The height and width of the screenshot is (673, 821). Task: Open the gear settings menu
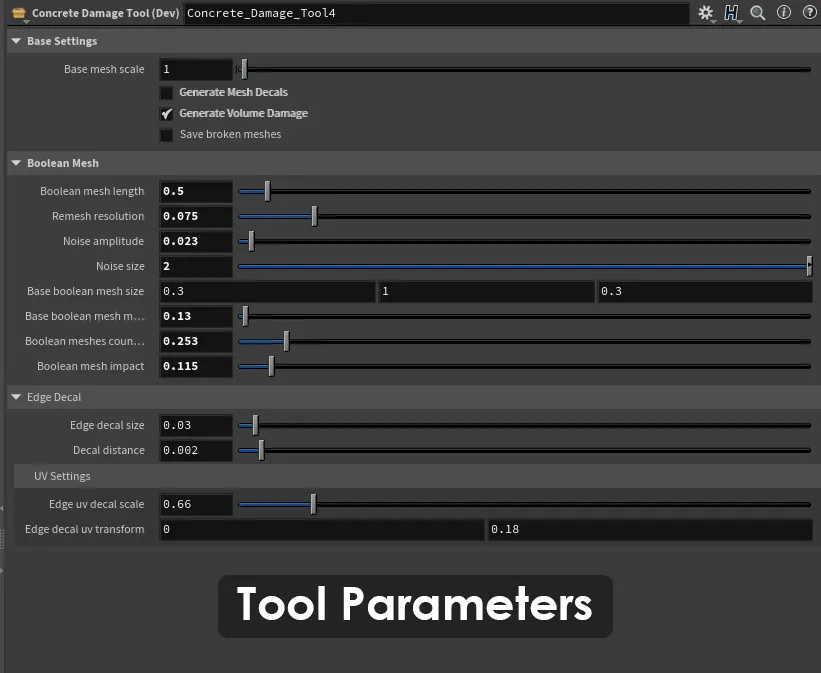706,13
